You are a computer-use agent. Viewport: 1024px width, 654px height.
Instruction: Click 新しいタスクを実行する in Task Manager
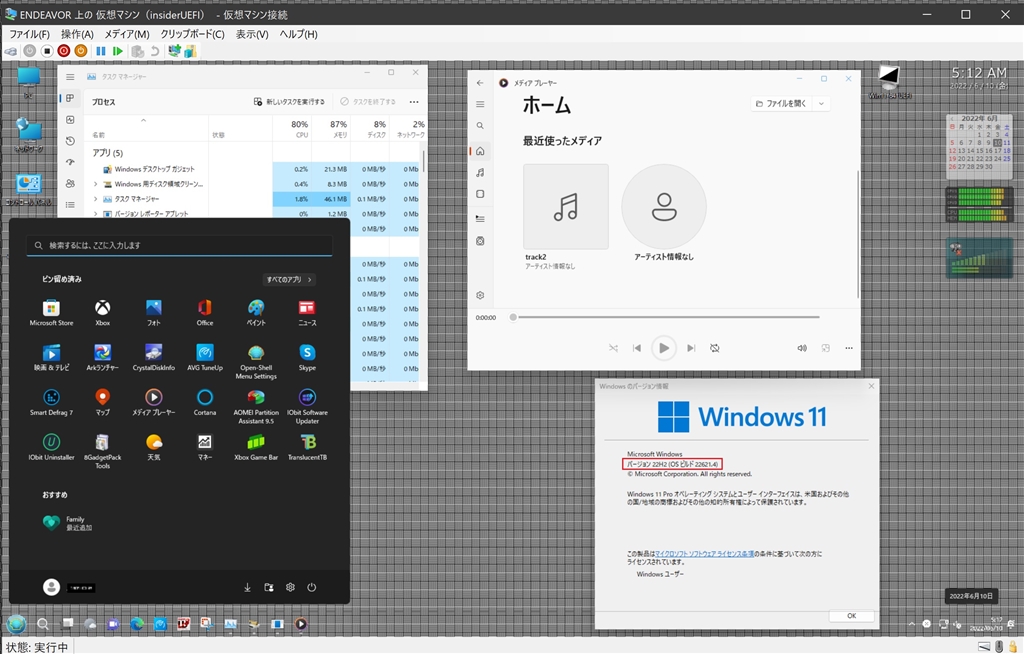pyautogui.click(x=289, y=102)
